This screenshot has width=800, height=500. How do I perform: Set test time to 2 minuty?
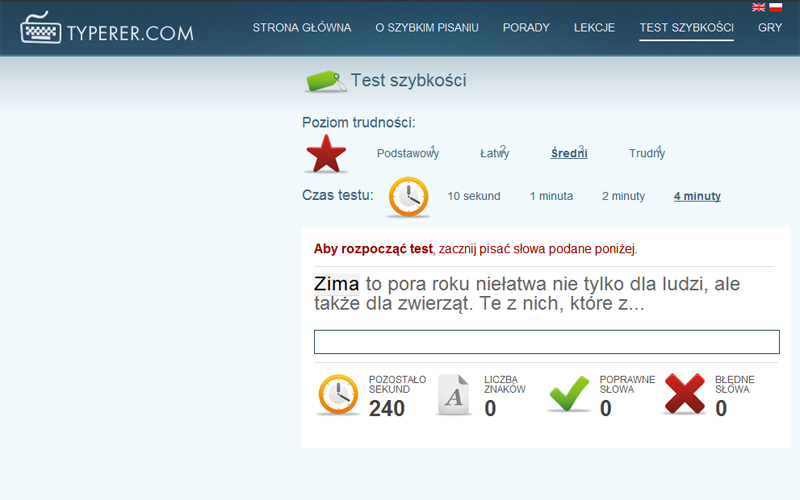[x=623, y=196]
